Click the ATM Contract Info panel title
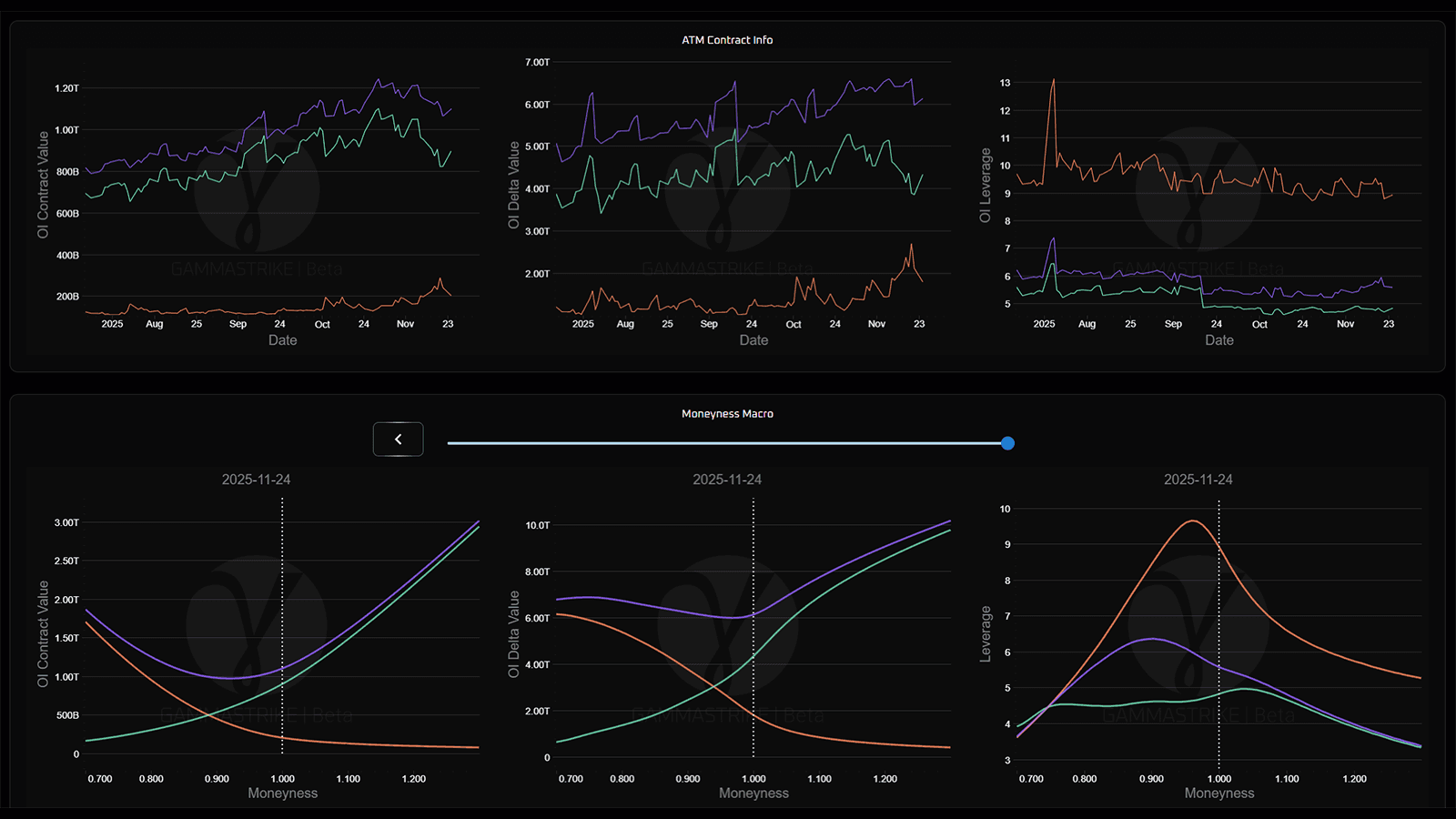 pyautogui.click(x=727, y=40)
